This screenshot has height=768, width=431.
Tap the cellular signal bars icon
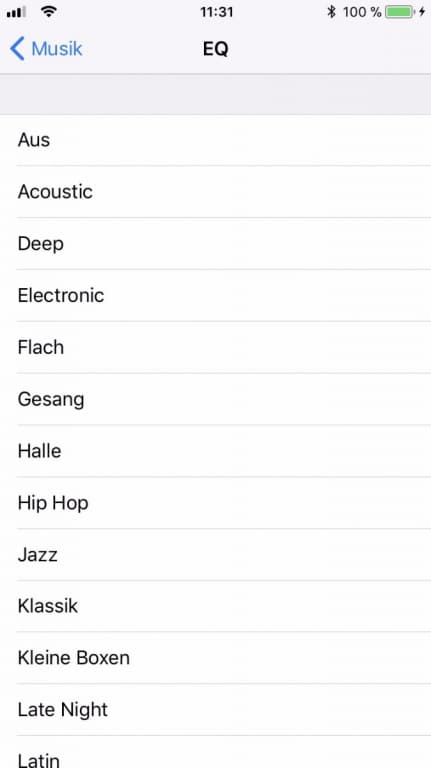click(16, 12)
